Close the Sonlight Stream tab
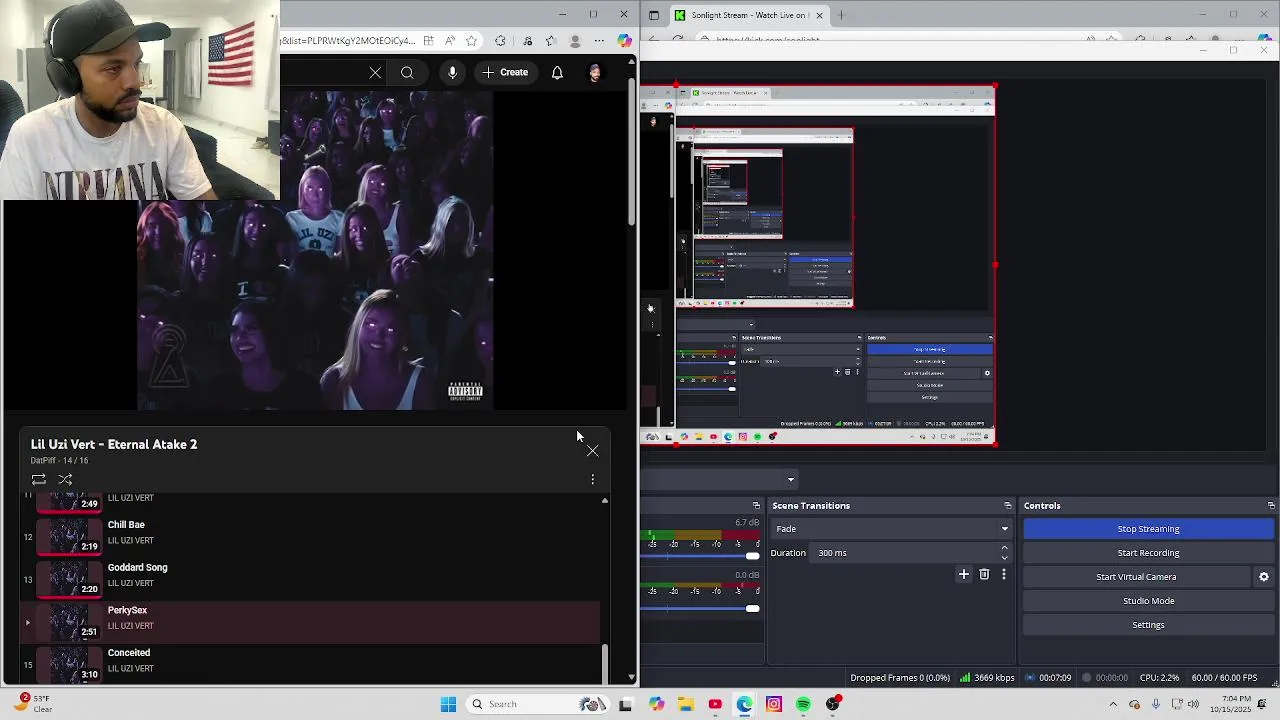 pos(819,15)
